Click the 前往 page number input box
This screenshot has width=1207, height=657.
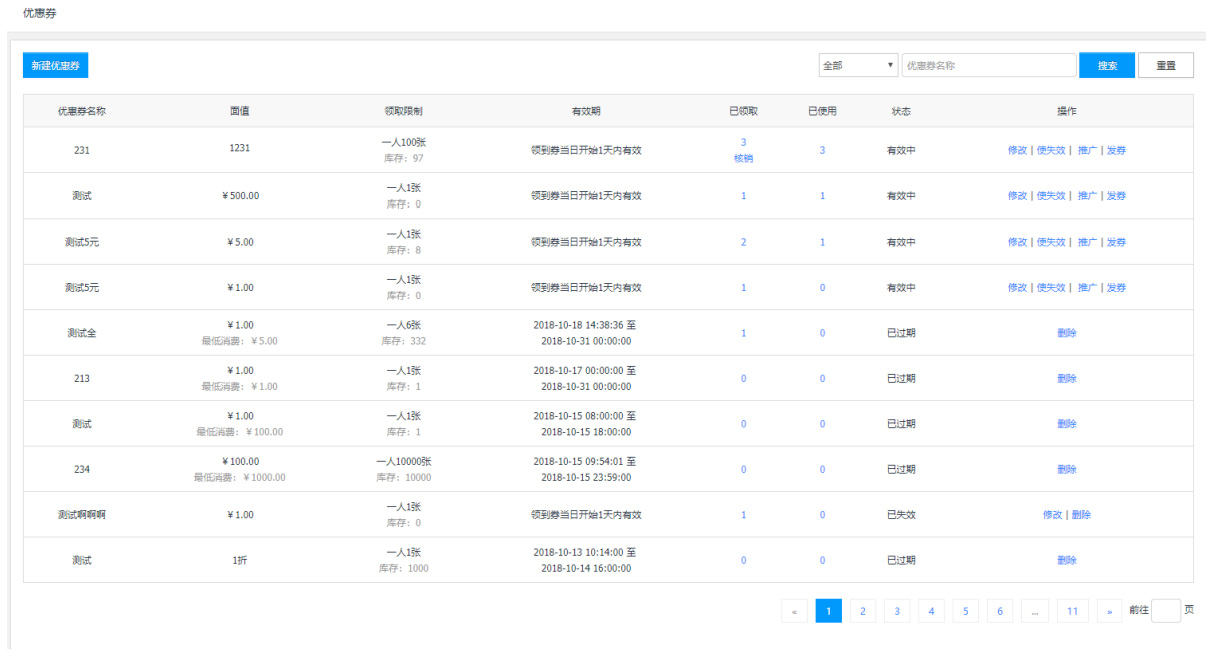(x=1165, y=611)
